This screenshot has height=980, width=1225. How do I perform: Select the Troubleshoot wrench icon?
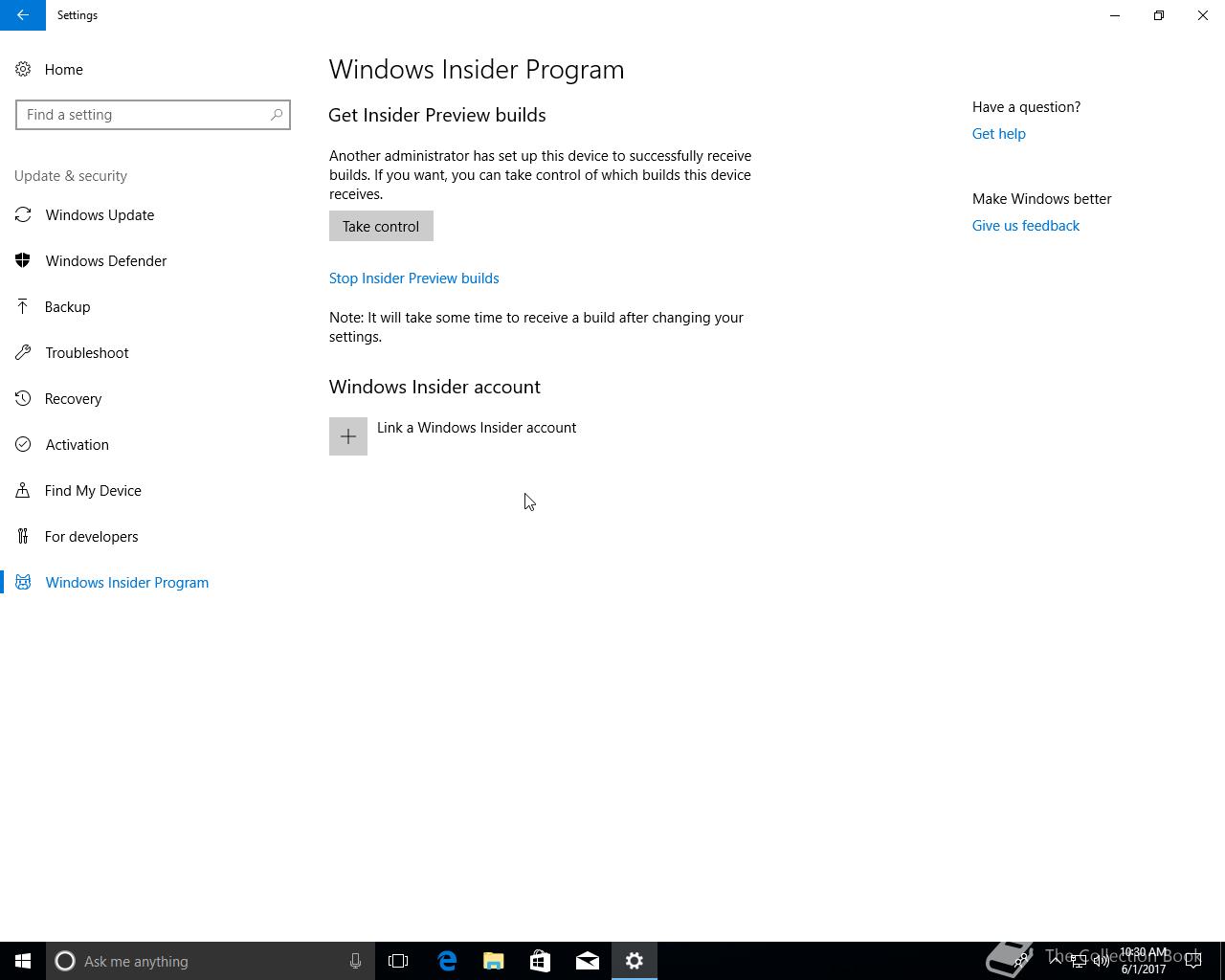tap(23, 353)
